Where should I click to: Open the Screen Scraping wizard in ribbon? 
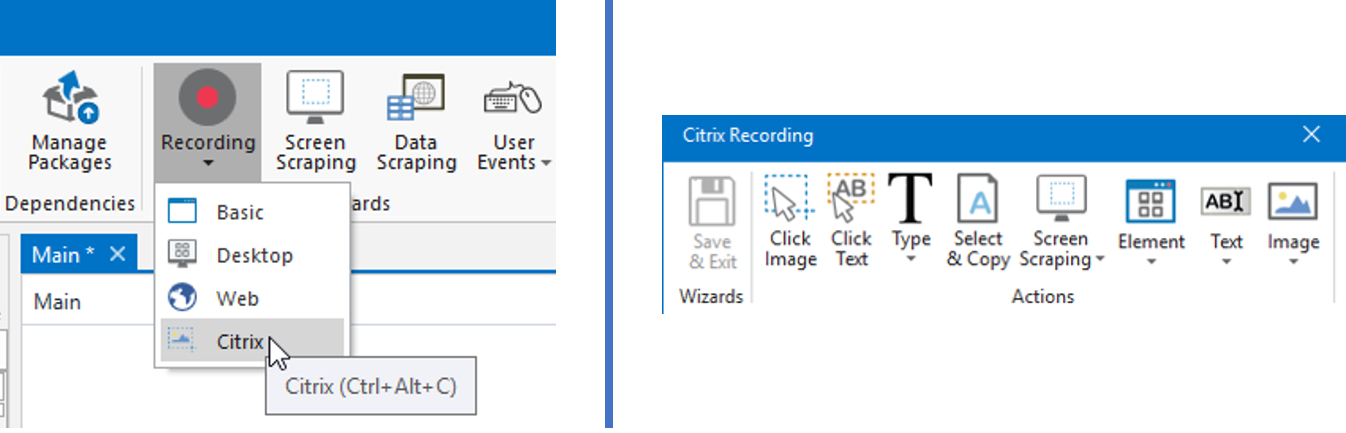pos(315,98)
